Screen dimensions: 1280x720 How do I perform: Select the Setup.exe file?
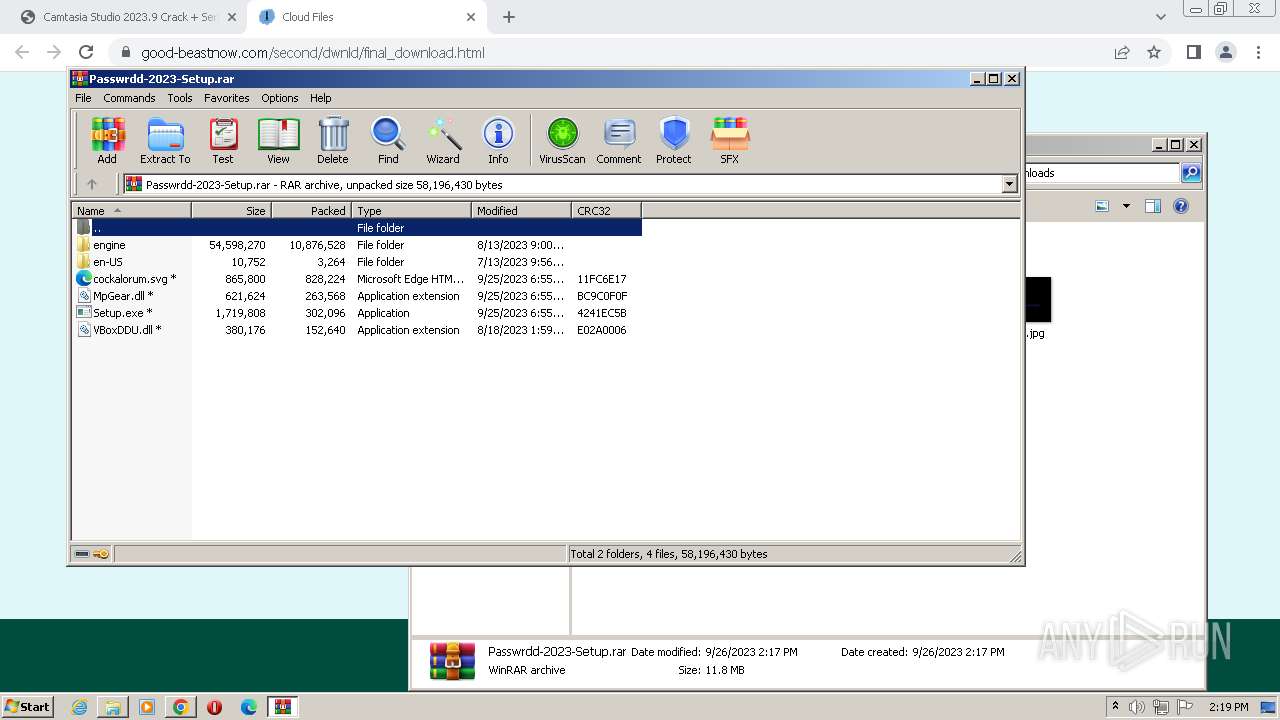[x=357, y=313]
